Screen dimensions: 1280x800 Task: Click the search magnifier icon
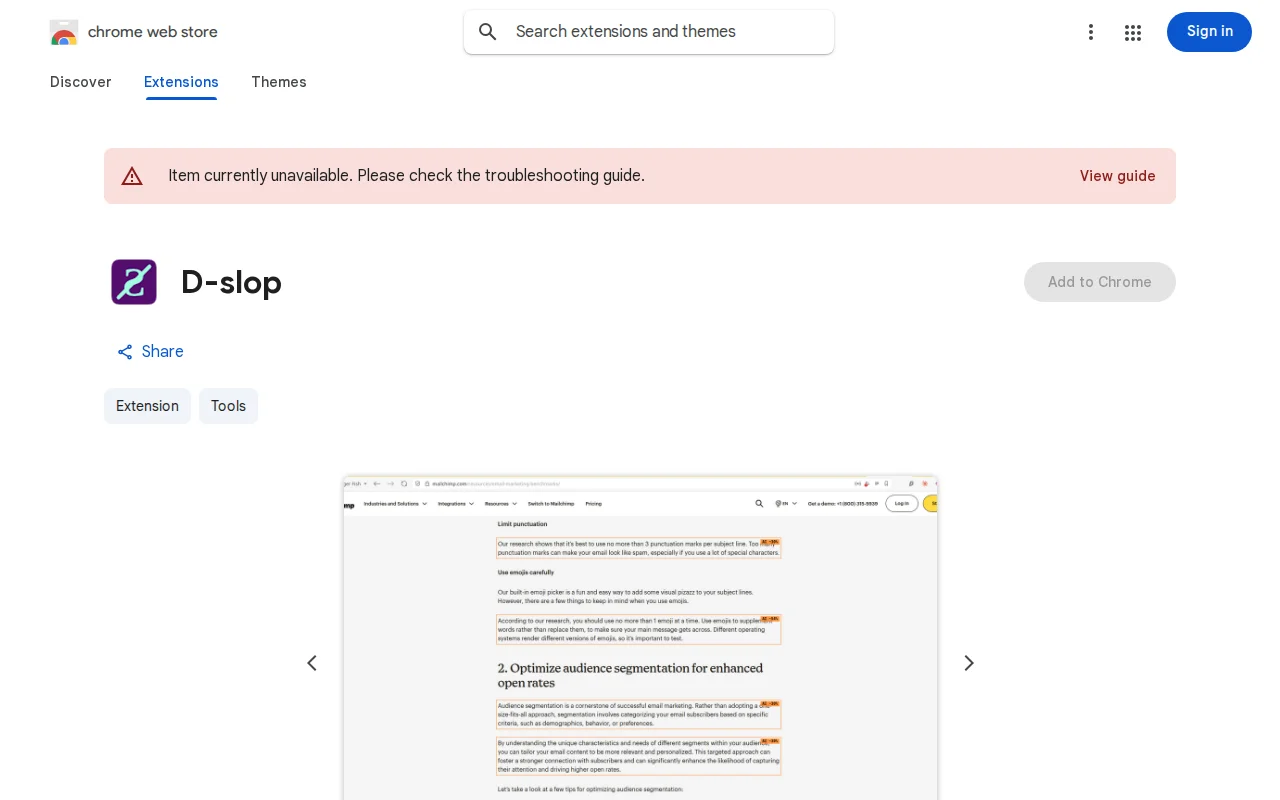tap(488, 32)
